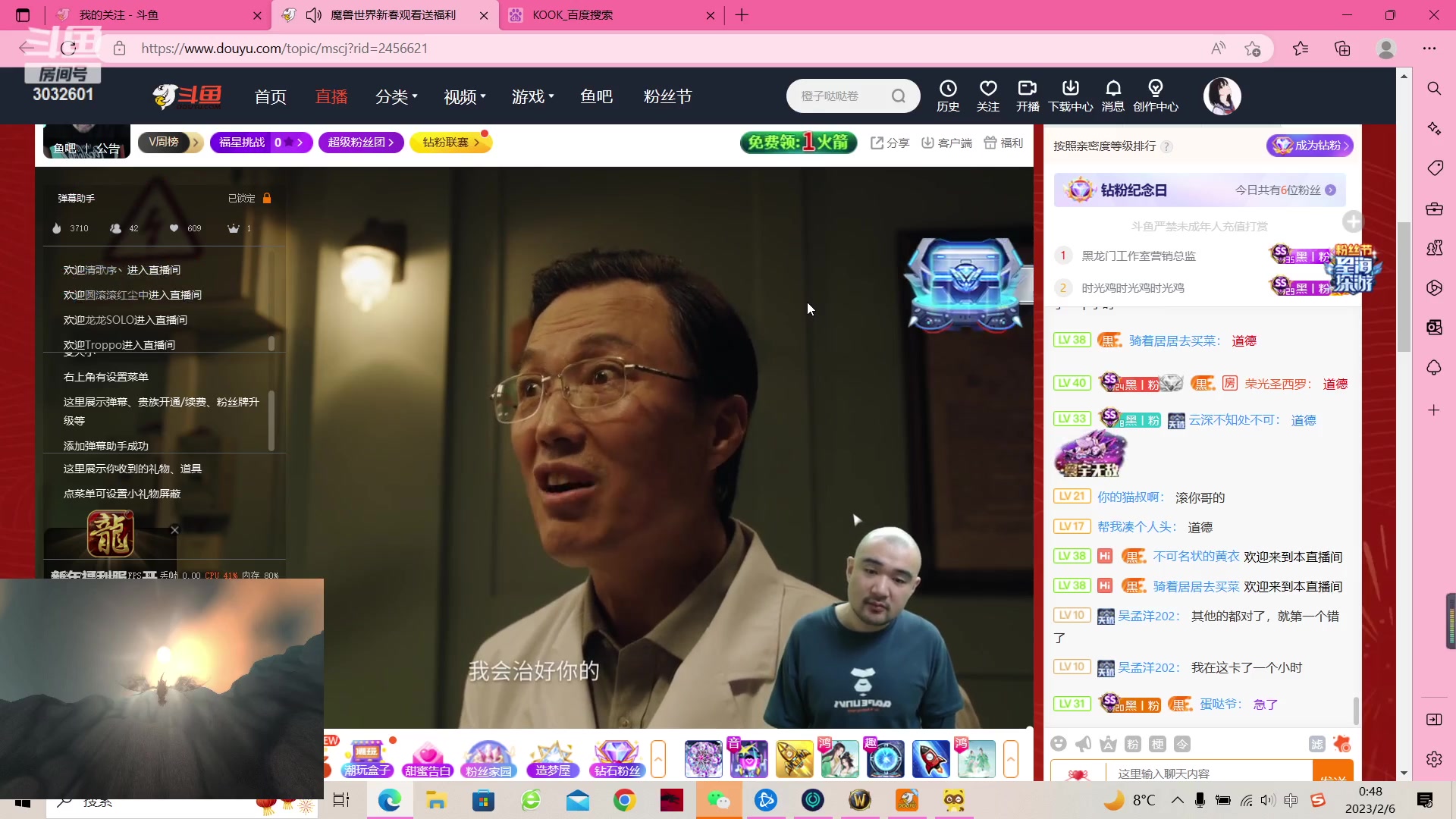
Task: Click the 令 command icon in chat toolbar
Action: [x=1182, y=744]
